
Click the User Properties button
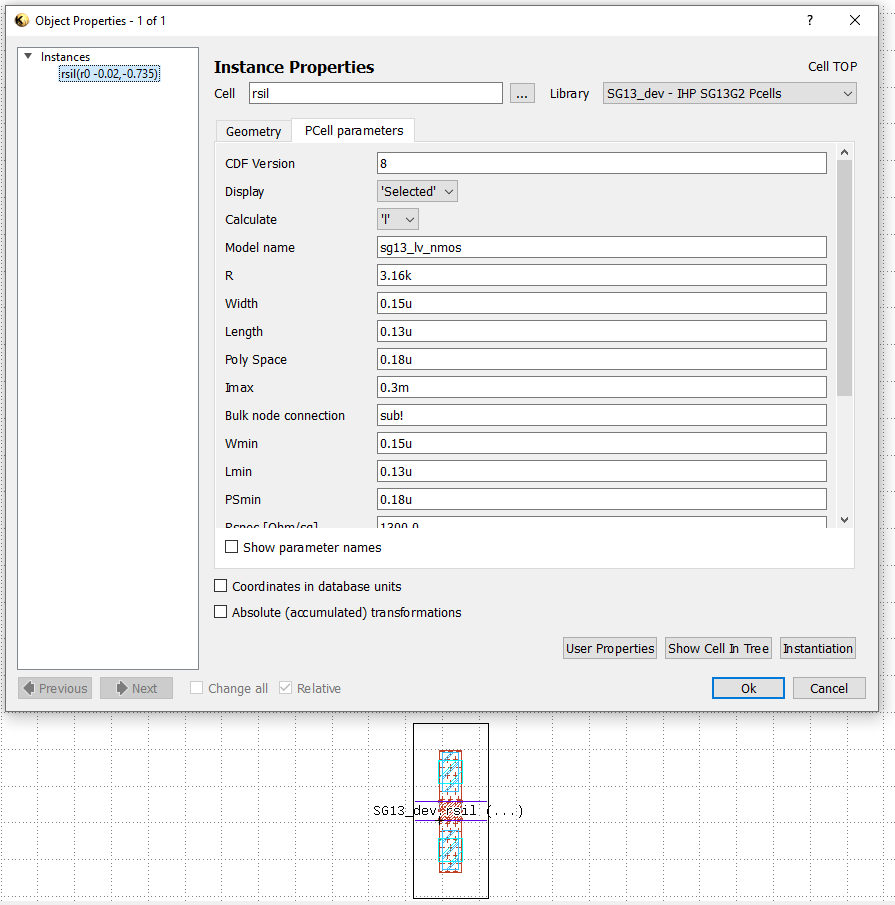coord(610,648)
